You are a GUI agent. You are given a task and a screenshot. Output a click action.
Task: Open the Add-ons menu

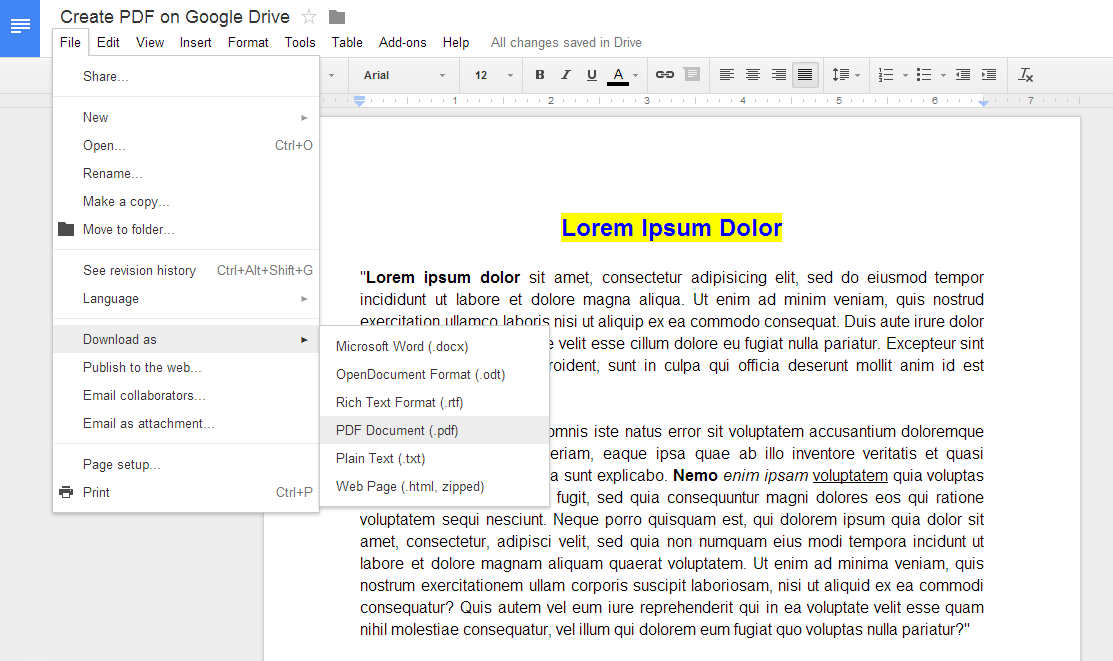tap(402, 42)
